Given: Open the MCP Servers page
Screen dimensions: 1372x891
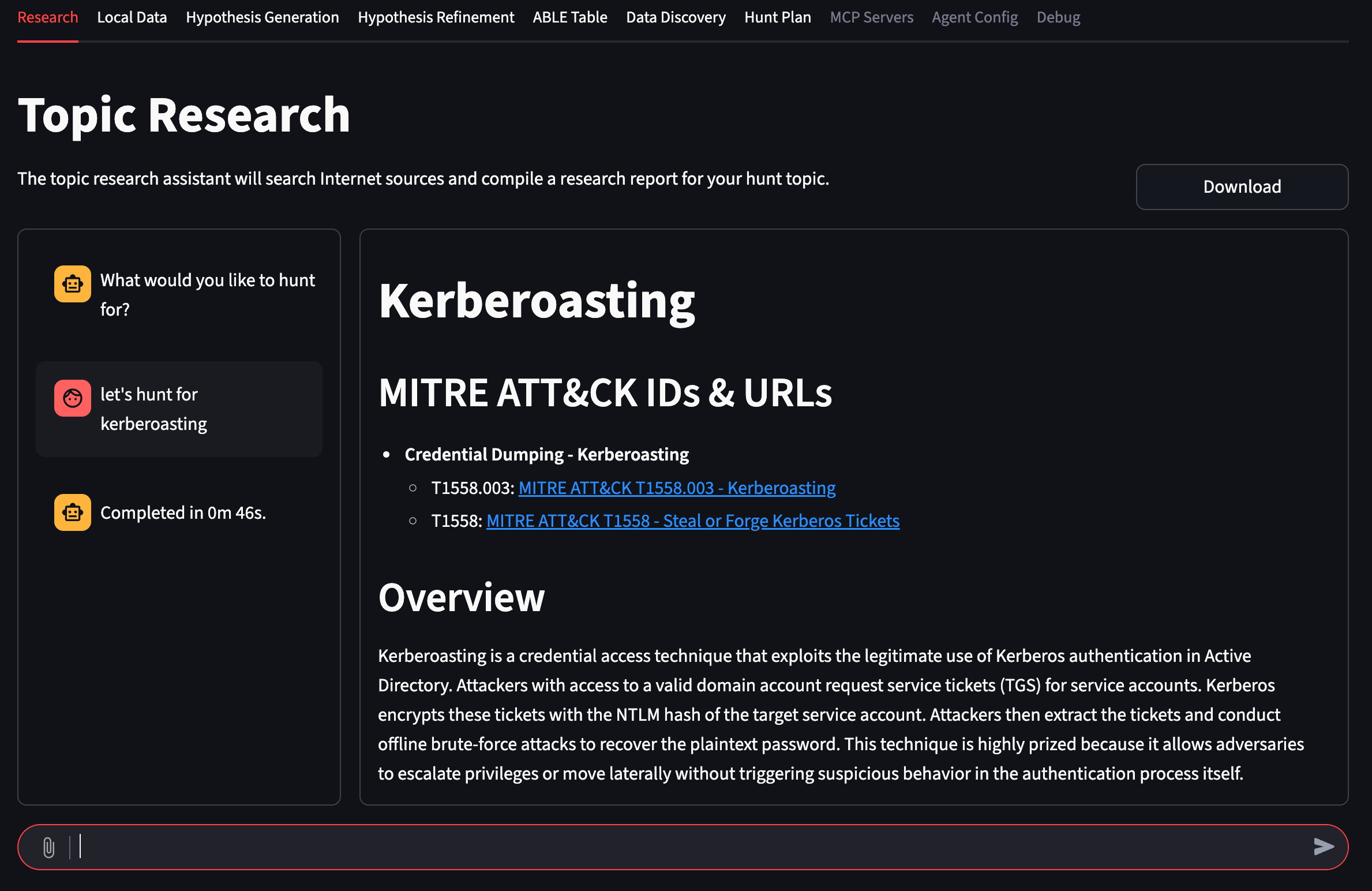Looking at the screenshot, I should (x=871, y=17).
